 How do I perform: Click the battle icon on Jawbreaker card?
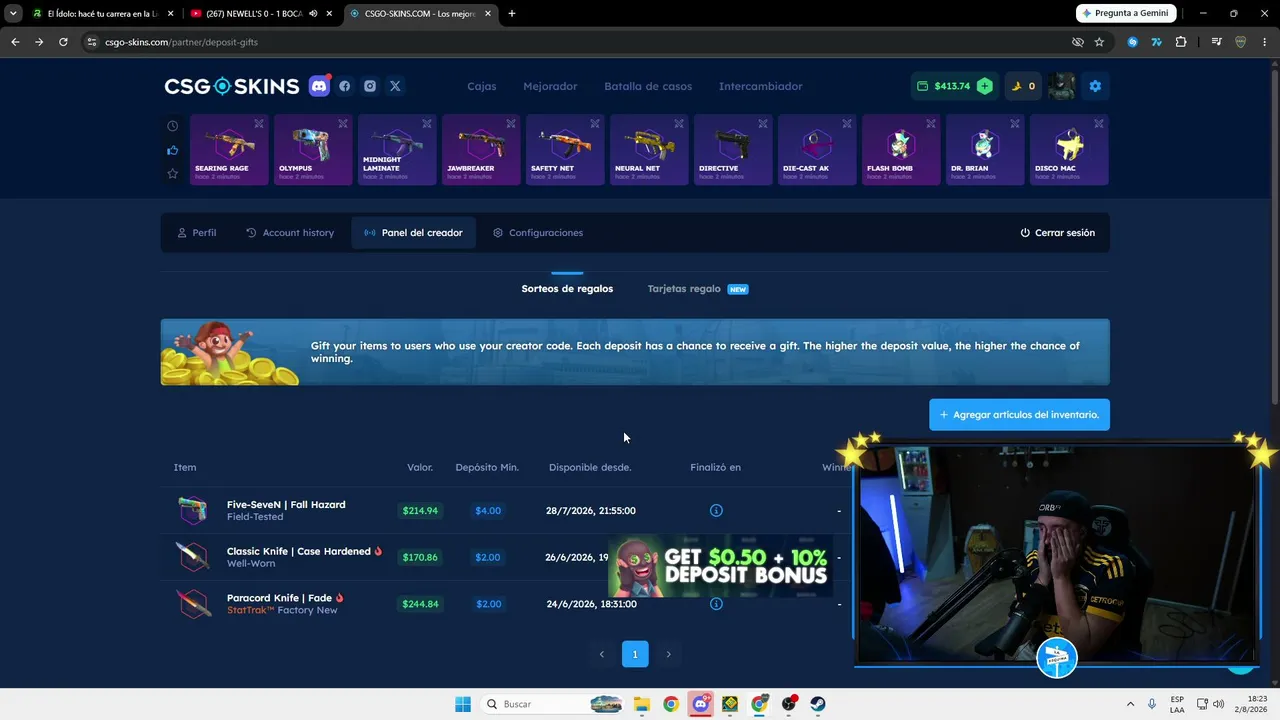511,124
